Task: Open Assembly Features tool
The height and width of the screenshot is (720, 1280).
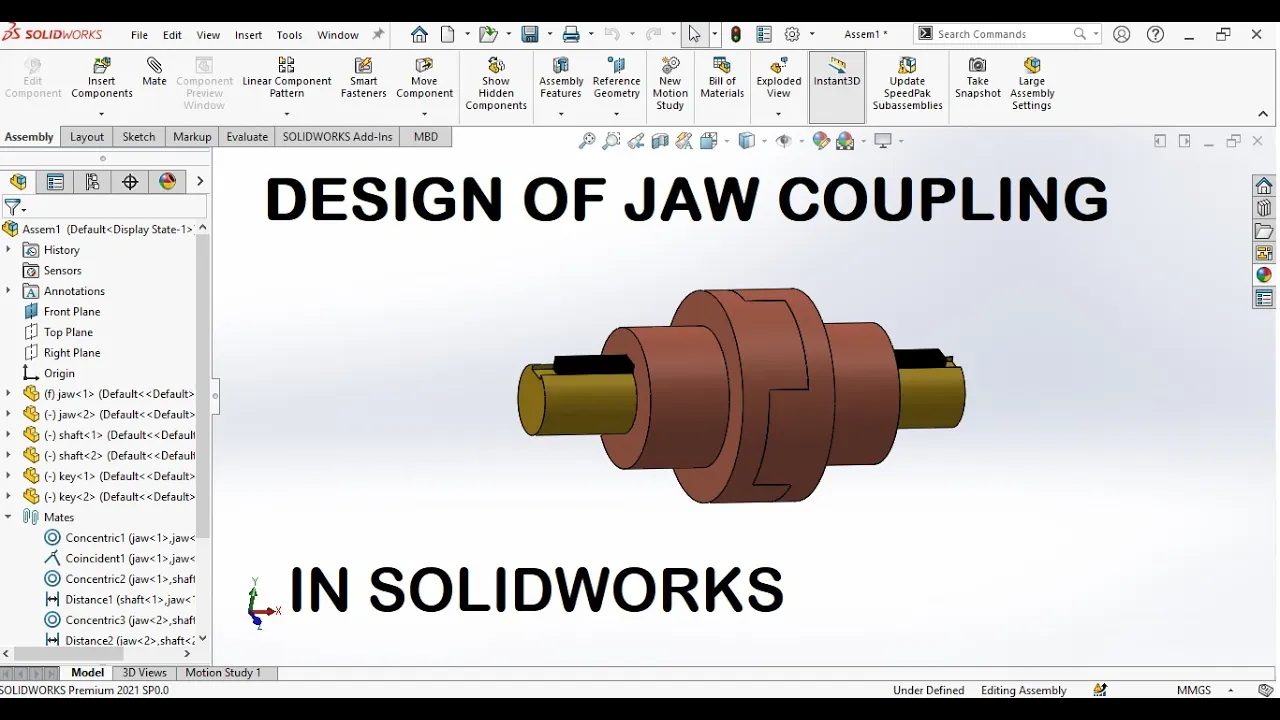Action: [x=561, y=78]
